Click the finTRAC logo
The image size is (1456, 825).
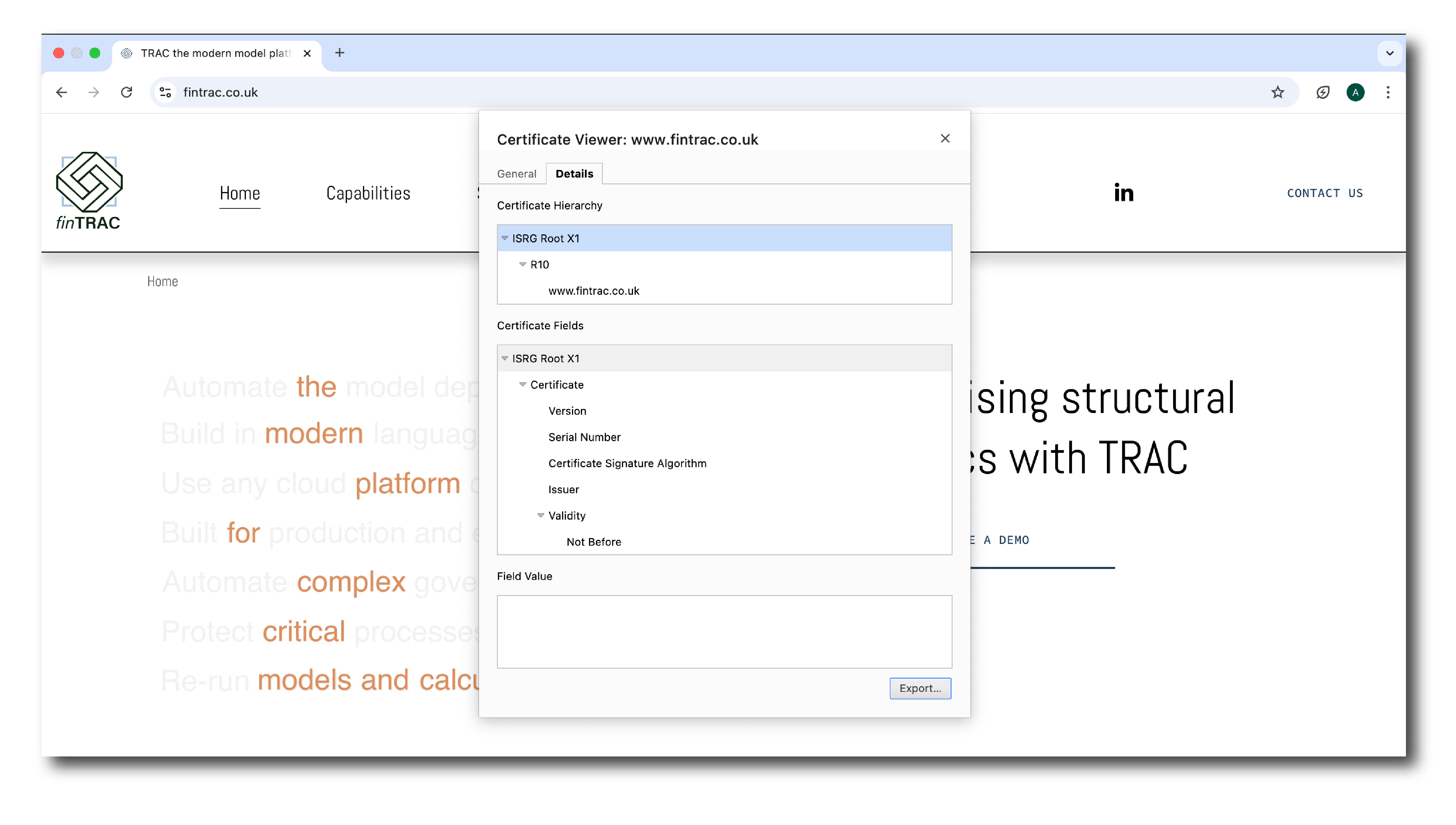click(x=89, y=191)
